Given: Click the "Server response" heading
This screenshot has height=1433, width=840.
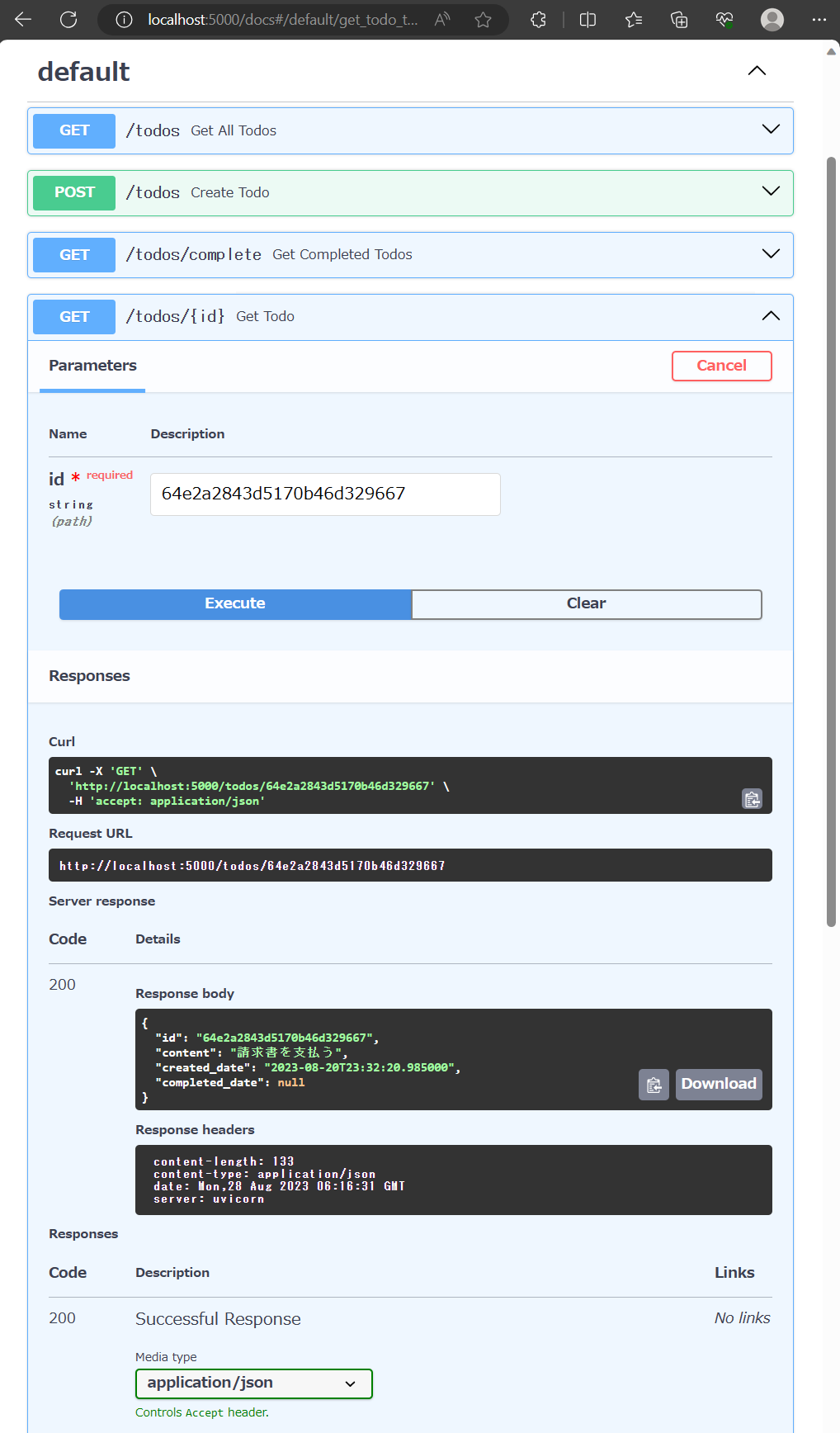Looking at the screenshot, I should [x=101, y=901].
